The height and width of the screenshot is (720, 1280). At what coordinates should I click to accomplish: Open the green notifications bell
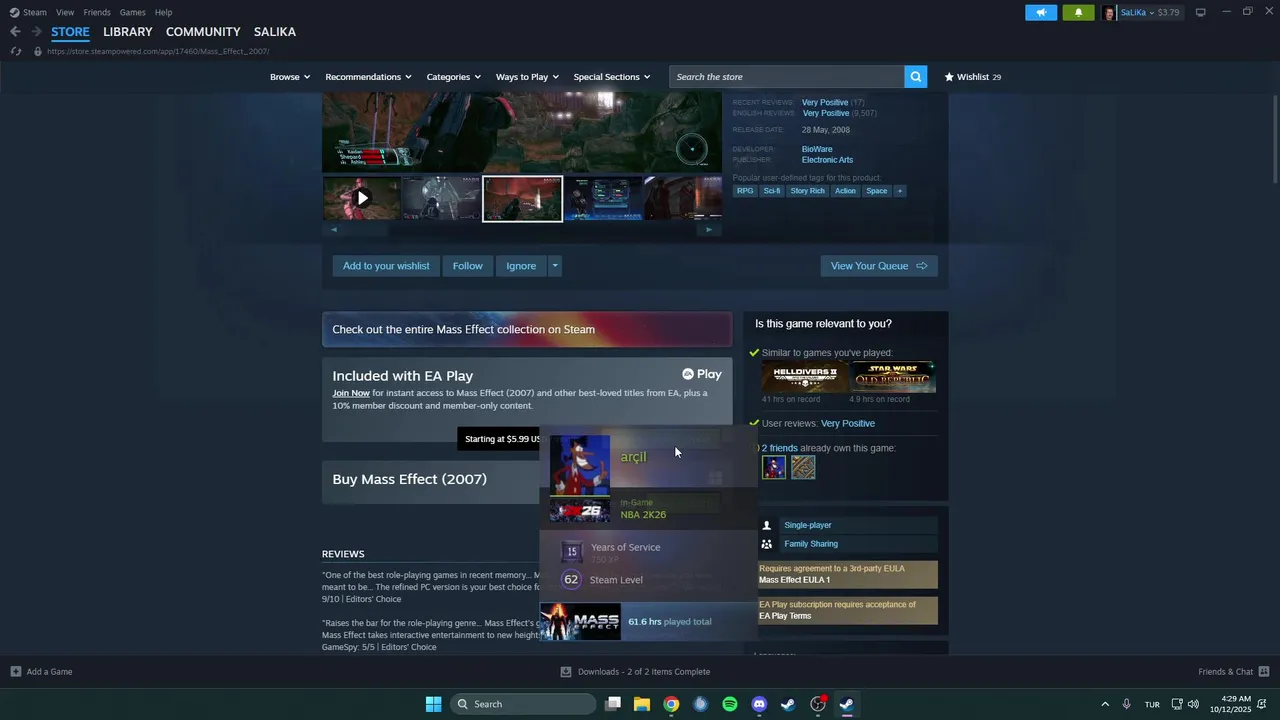click(x=1078, y=13)
